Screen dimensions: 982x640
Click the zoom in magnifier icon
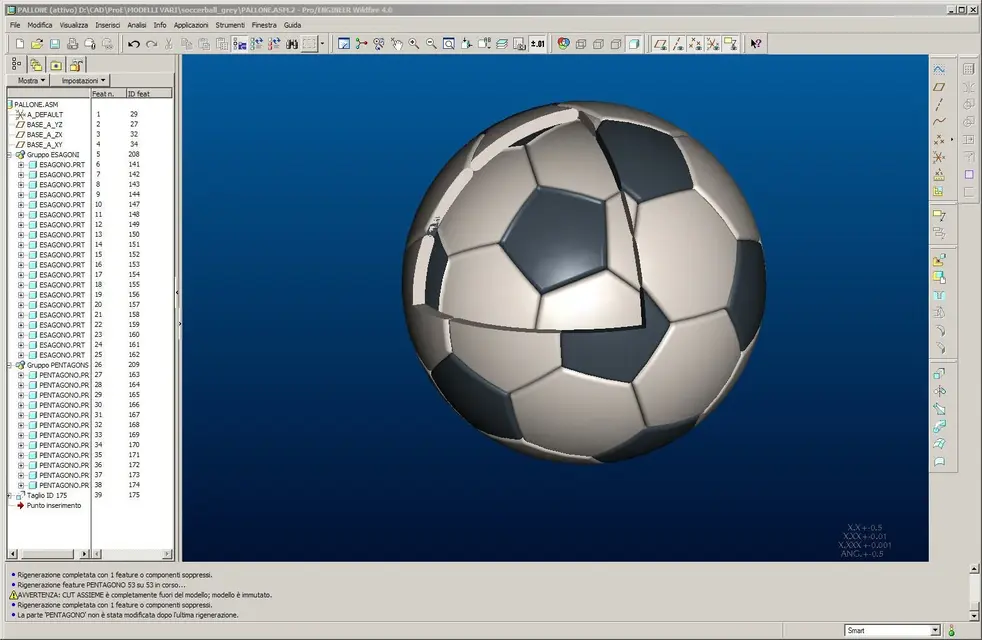point(414,44)
